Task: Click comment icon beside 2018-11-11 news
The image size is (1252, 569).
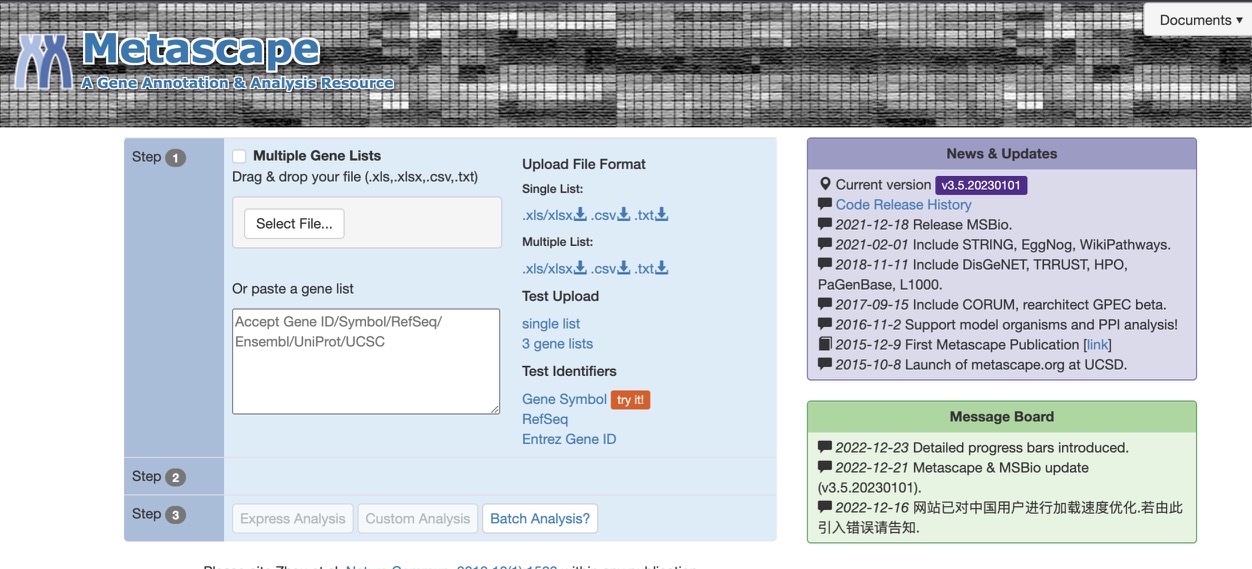Action: [x=825, y=264]
